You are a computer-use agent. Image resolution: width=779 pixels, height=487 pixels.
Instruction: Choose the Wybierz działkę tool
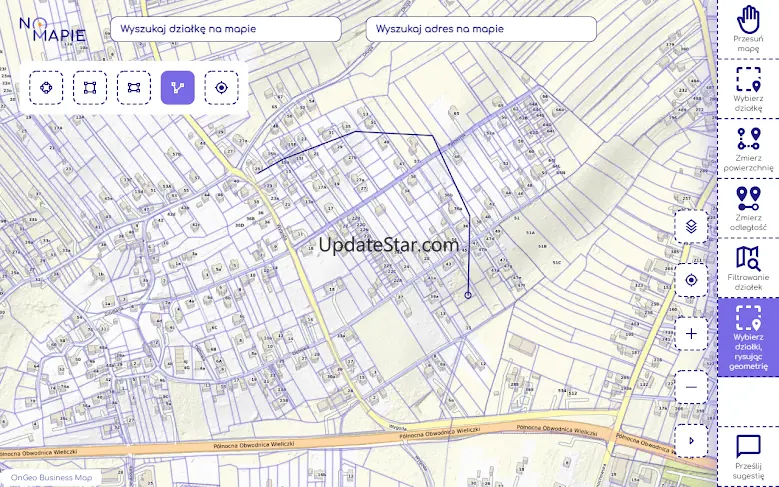[x=748, y=89]
